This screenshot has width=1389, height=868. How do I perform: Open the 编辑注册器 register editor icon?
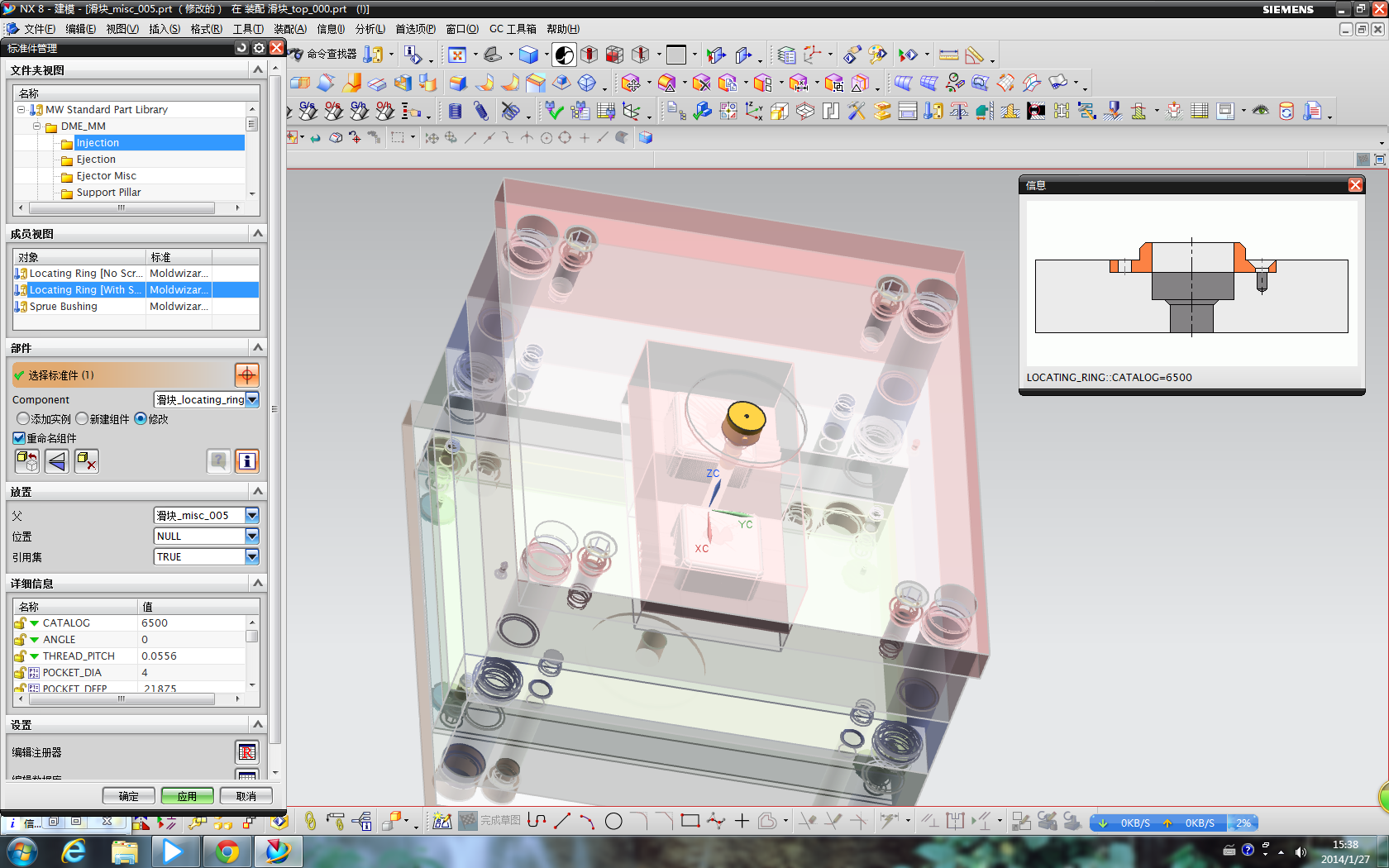247,752
